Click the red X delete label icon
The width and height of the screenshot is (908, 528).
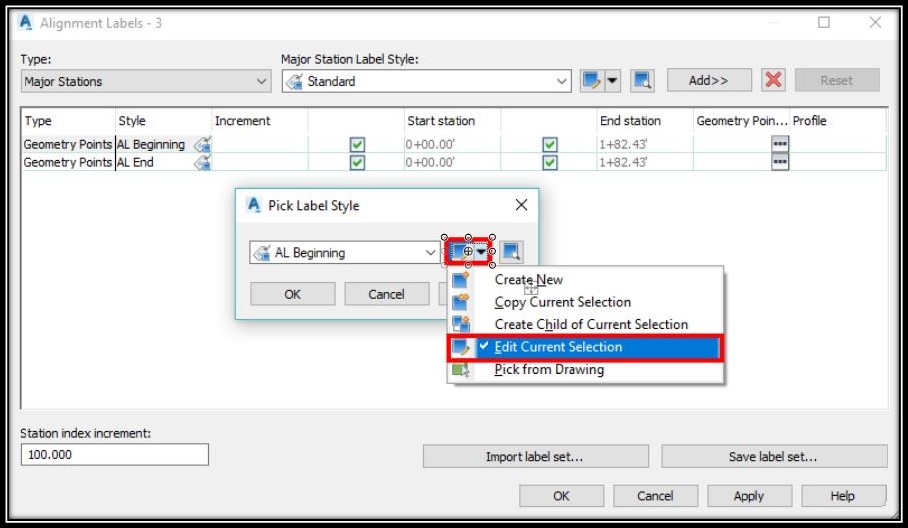[x=773, y=80]
